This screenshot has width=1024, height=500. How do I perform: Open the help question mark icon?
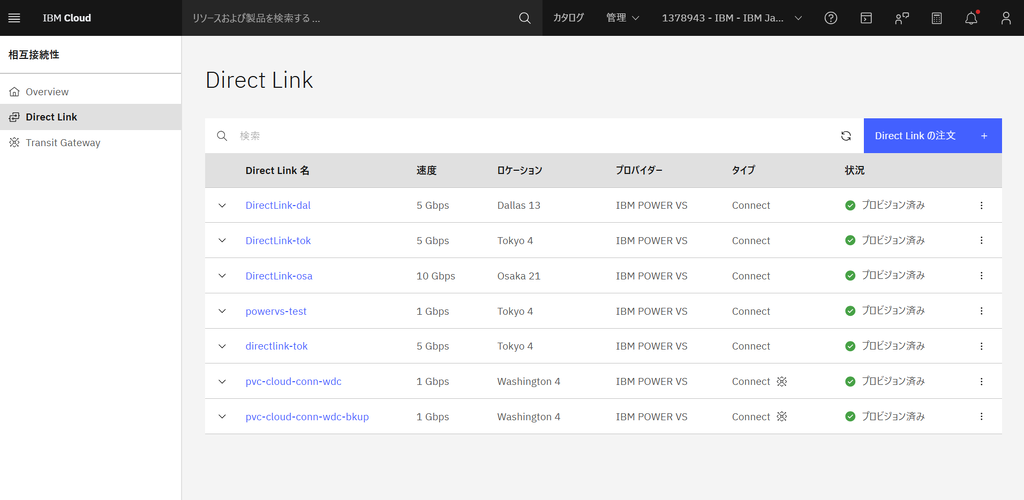click(831, 18)
